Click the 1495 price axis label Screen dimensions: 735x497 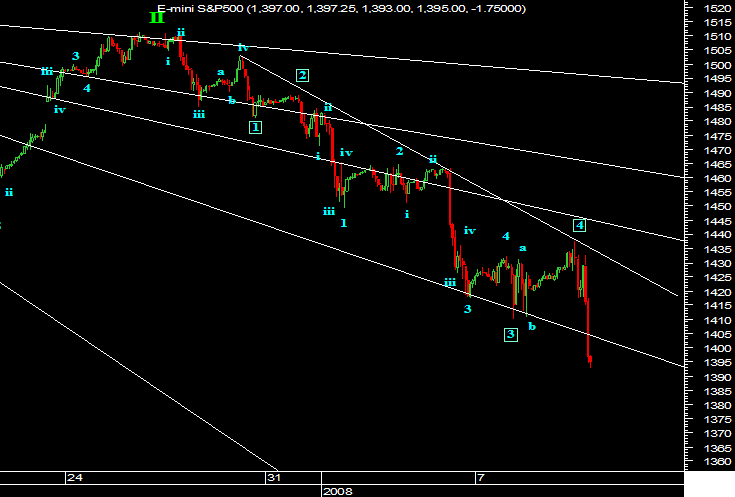pos(717,78)
